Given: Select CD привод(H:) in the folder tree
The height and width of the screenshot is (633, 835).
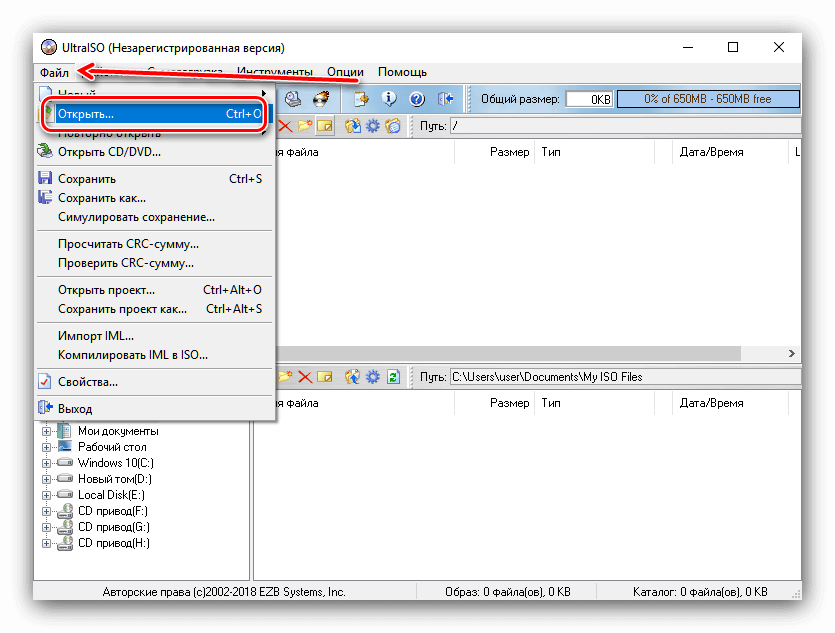Looking at the screenshot, I should (x=113, y=544).
